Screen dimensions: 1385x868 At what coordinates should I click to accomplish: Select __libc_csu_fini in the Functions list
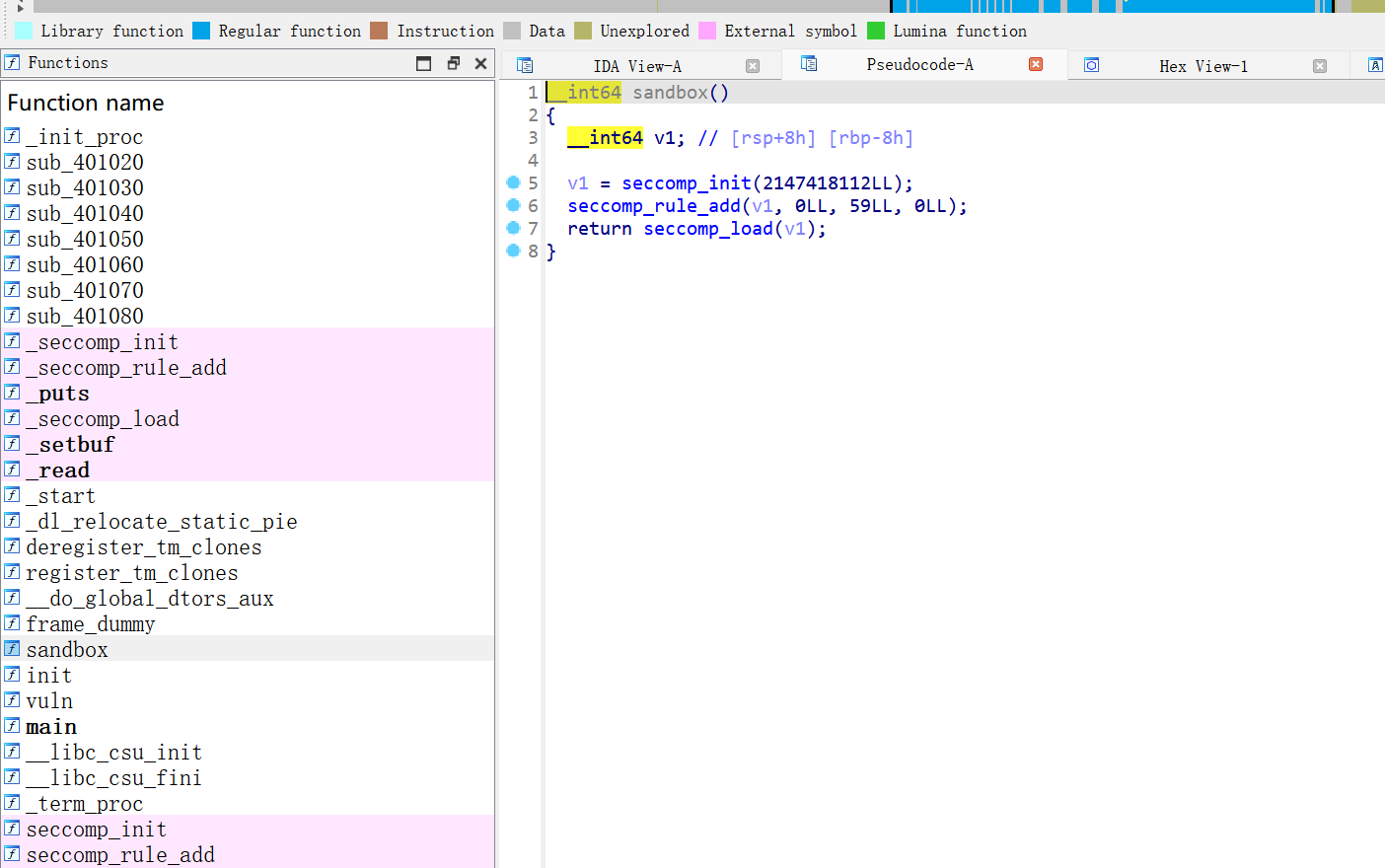click(x=248, y=777)
